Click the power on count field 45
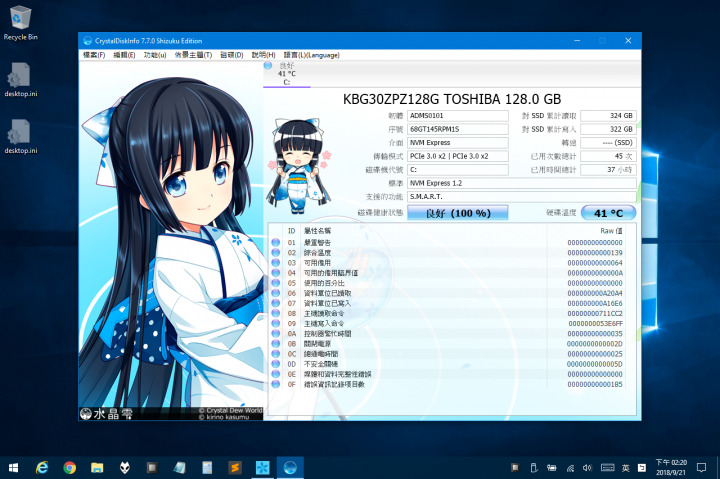720x479 pixels. pos(608,156)
